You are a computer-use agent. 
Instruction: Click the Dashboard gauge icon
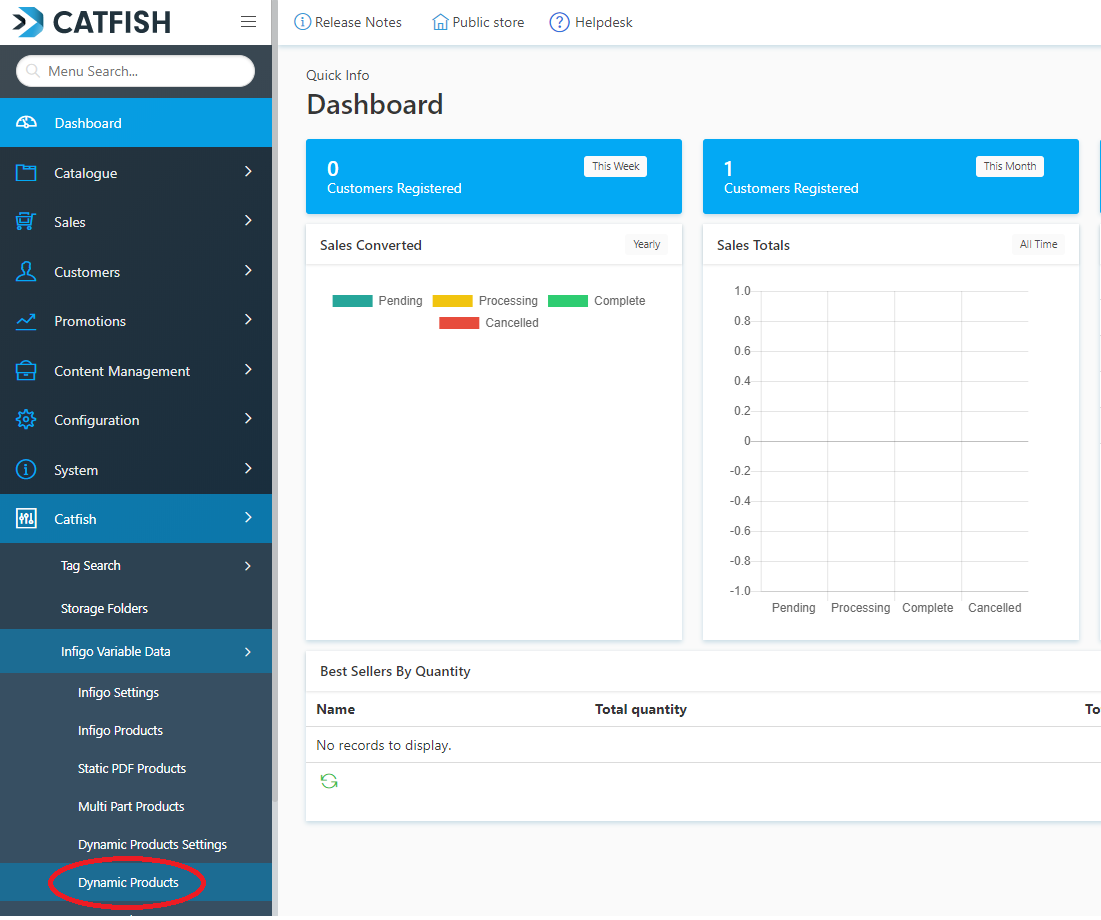[27, 123]
